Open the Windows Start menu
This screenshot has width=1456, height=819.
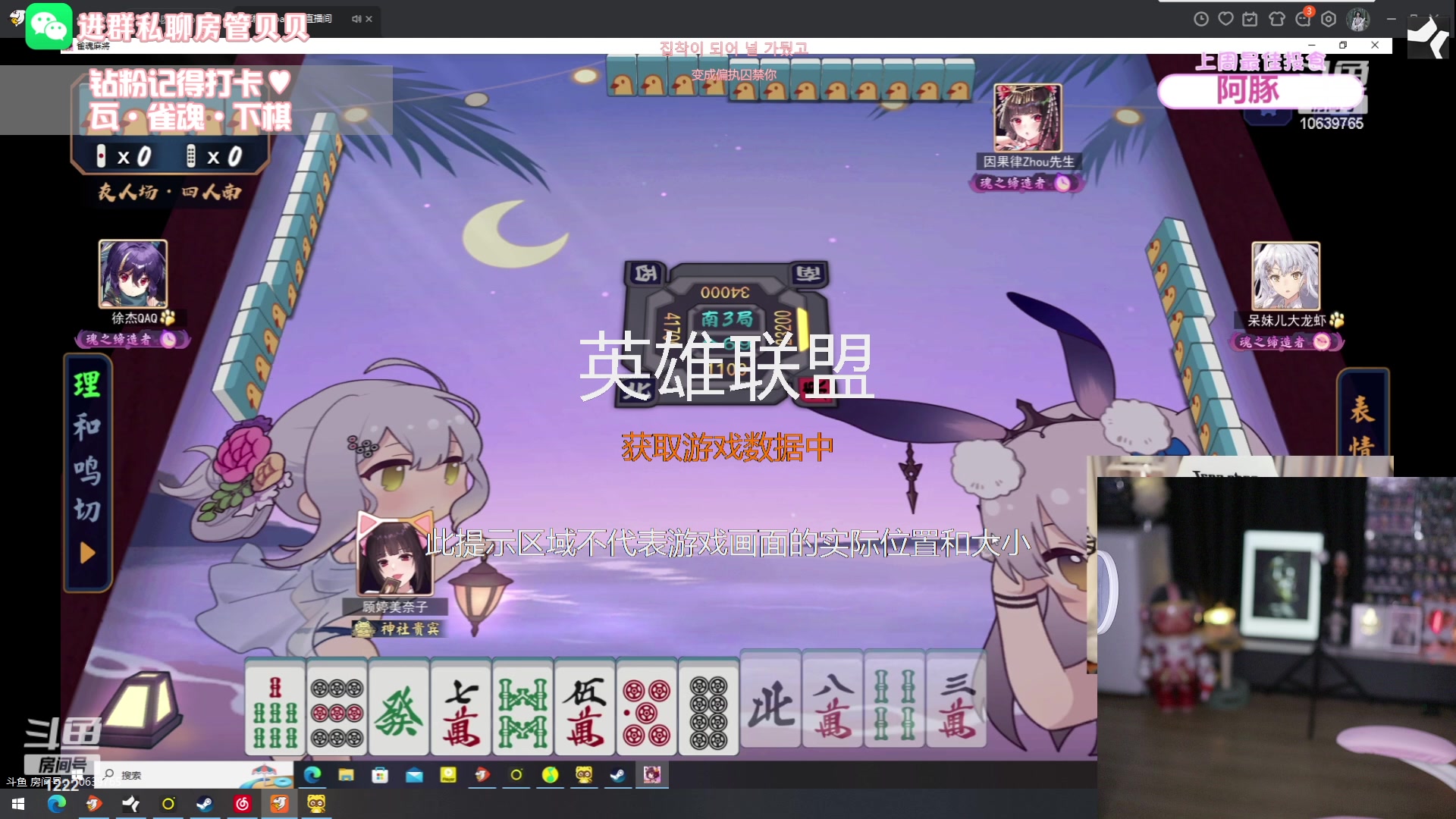tap(18, 804)
